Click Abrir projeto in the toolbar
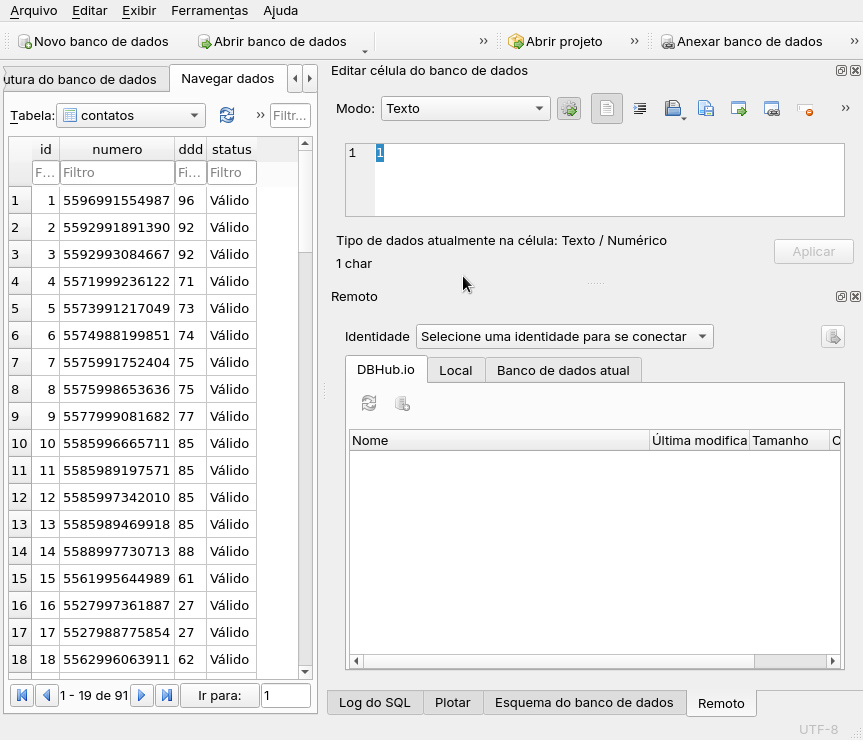Image resolution: width=863 pixels, height=740 pixels. pos(555,42)
